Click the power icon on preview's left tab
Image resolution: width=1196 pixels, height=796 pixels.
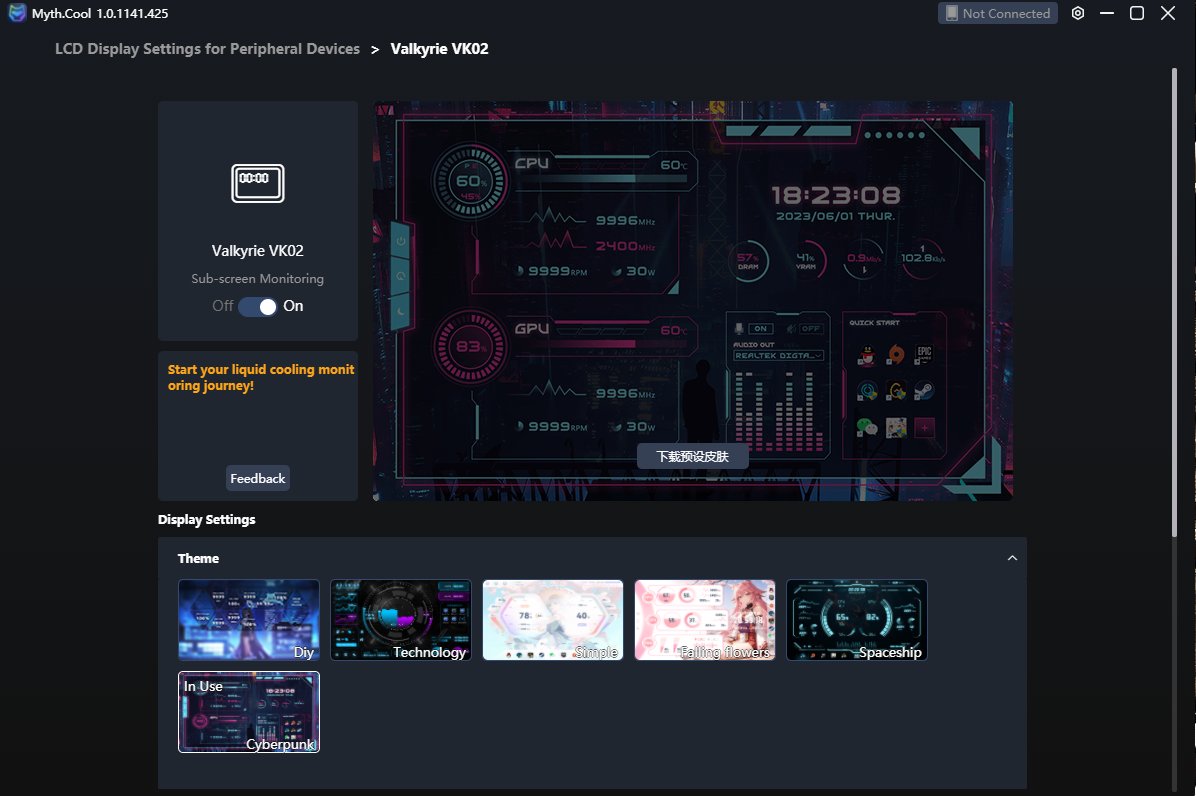(401, 241)
